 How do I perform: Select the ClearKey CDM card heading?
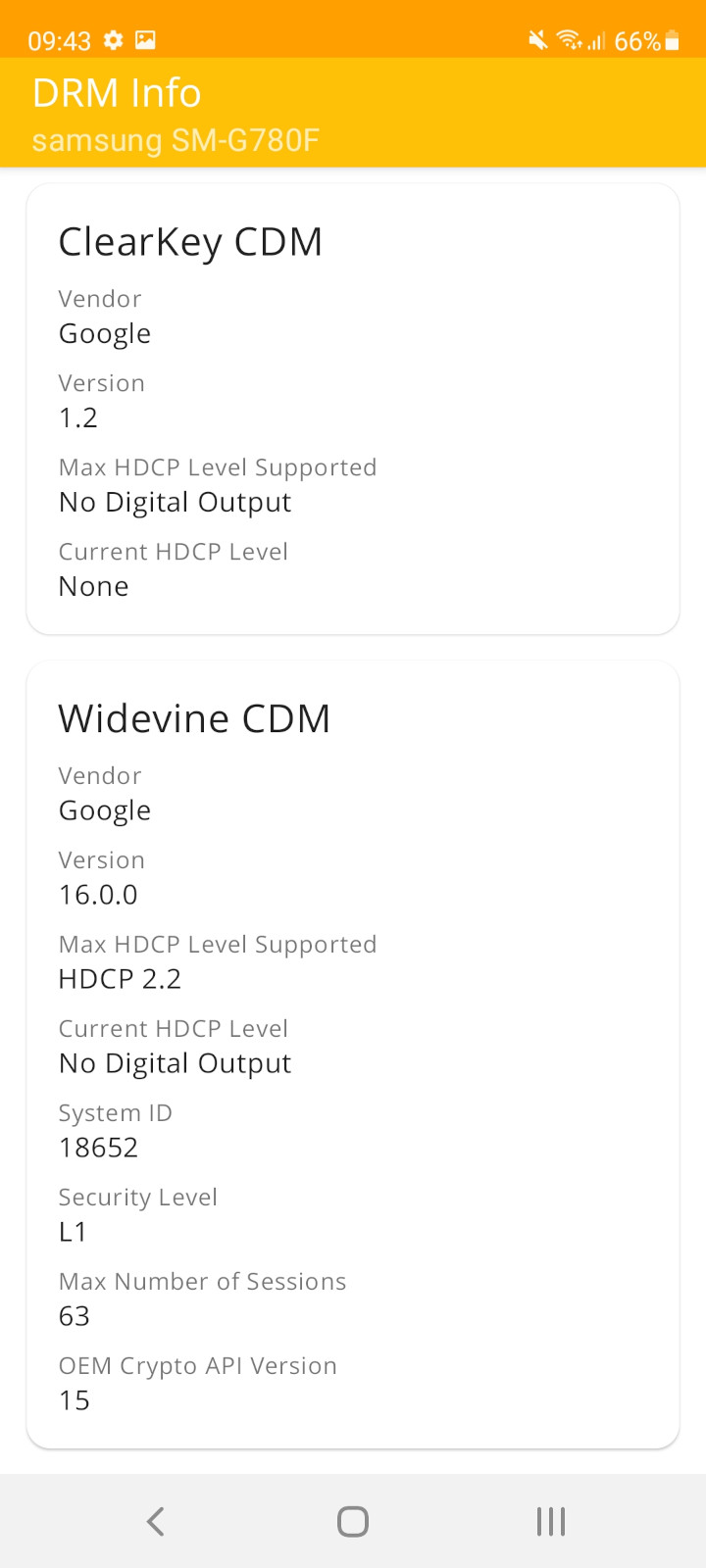(x=190, y=242)
